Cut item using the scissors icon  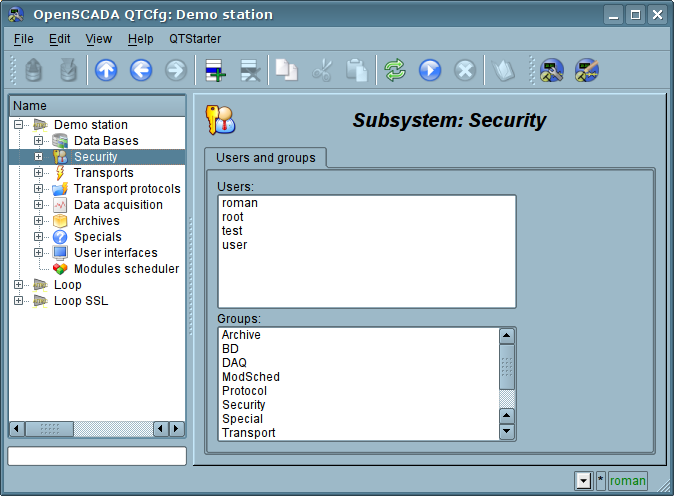tap(322, 70)
